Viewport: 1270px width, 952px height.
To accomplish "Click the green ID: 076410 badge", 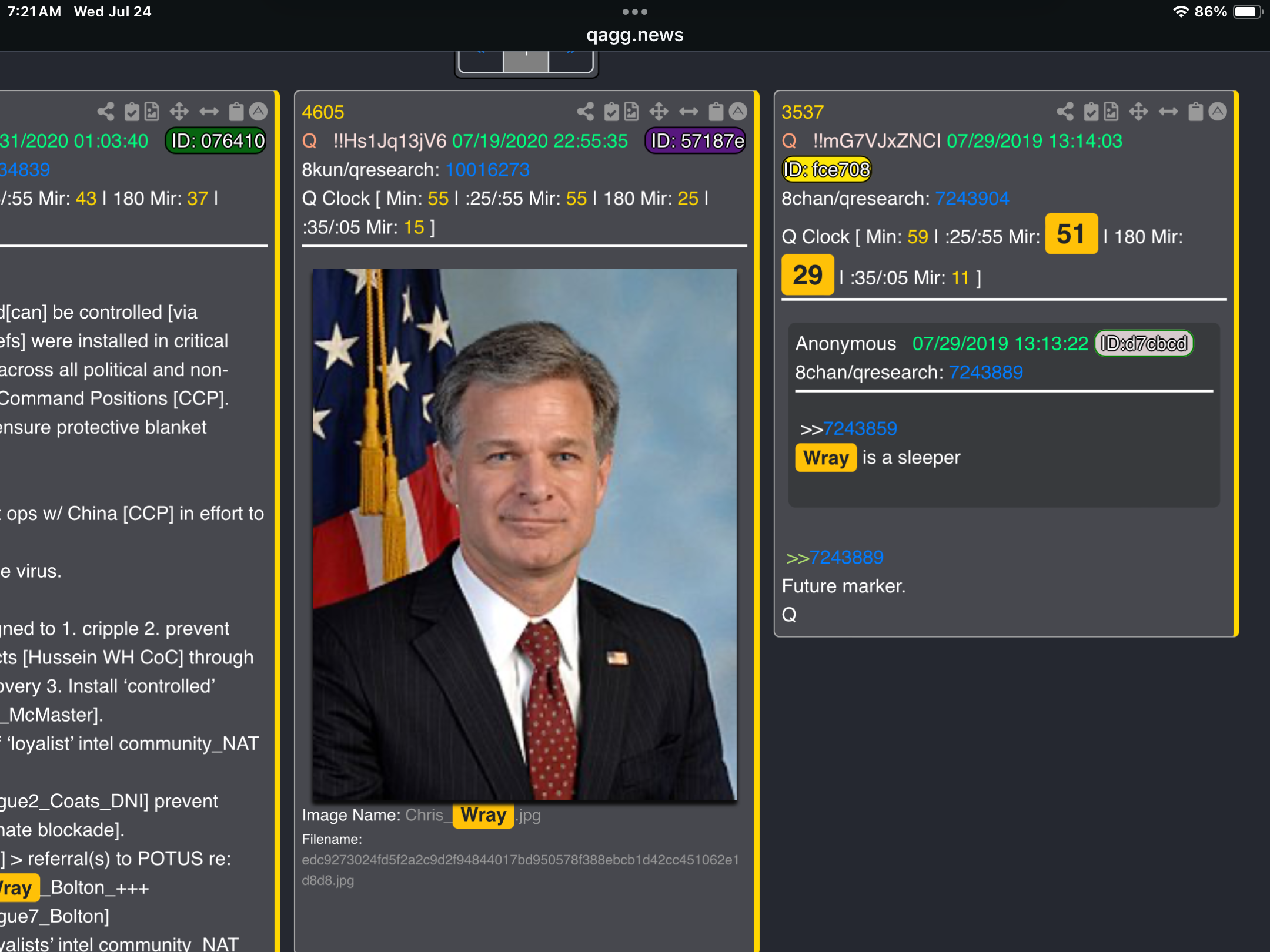I will point(216,141).
